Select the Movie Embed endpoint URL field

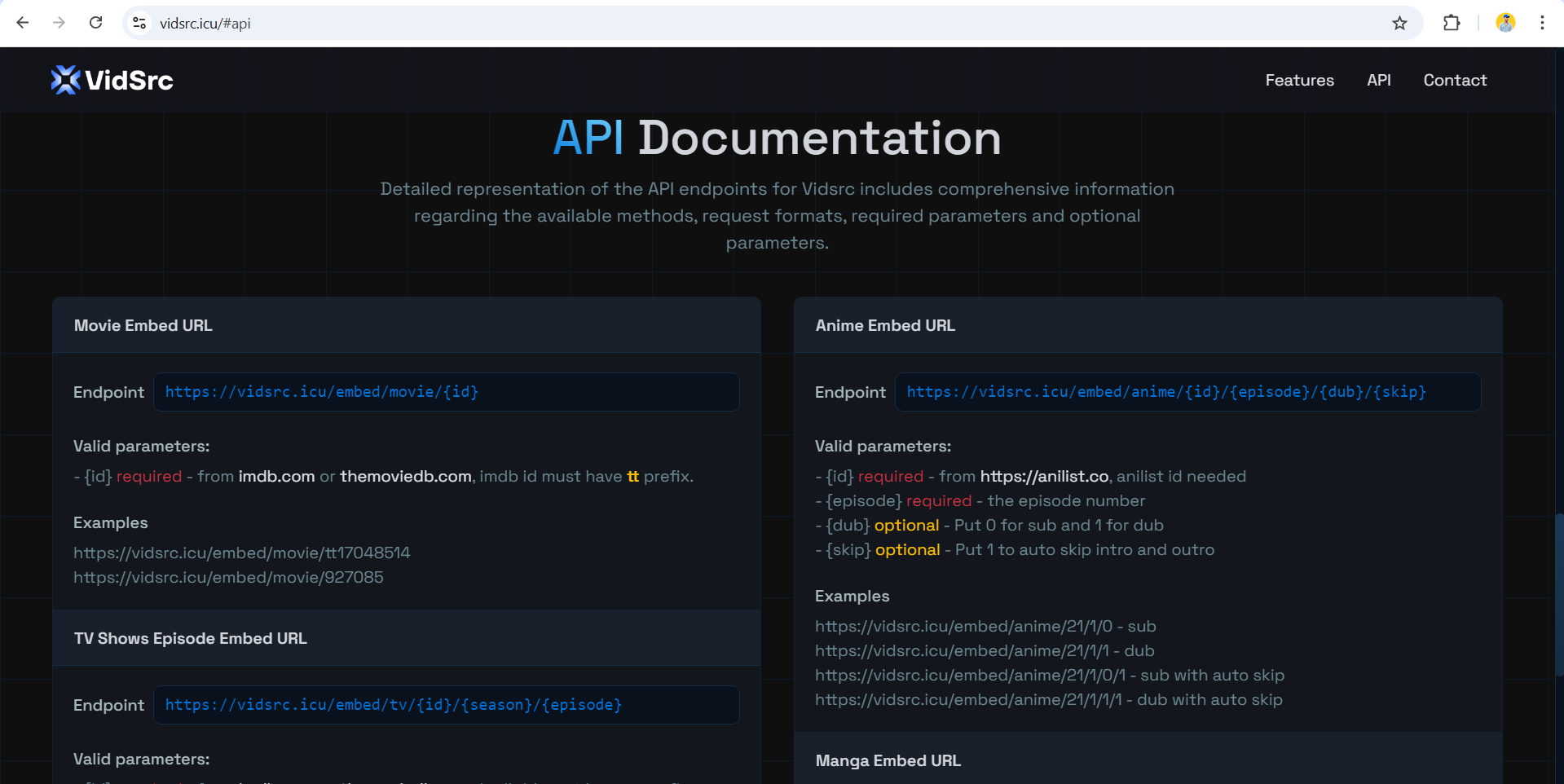447,392
